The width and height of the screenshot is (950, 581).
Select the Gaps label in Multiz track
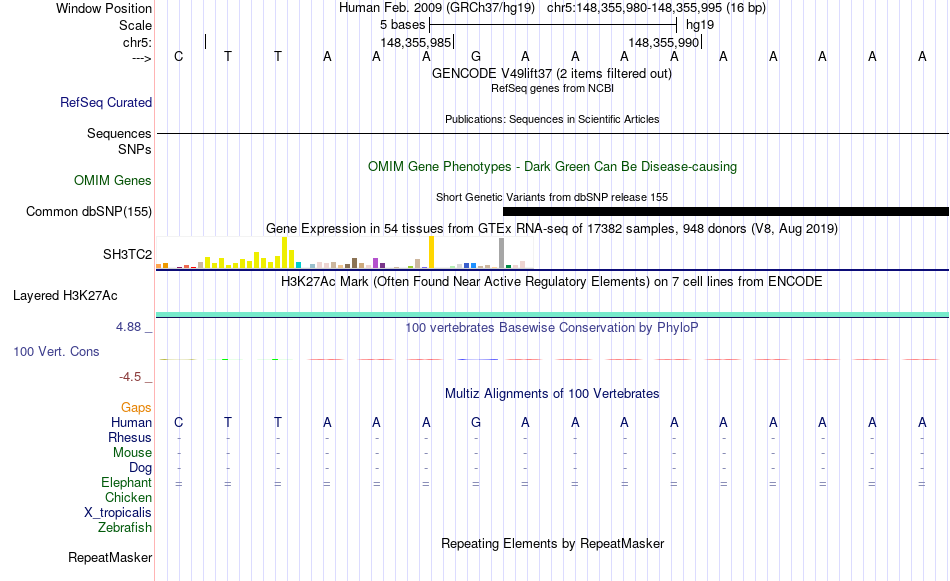[x=136, y=408]
